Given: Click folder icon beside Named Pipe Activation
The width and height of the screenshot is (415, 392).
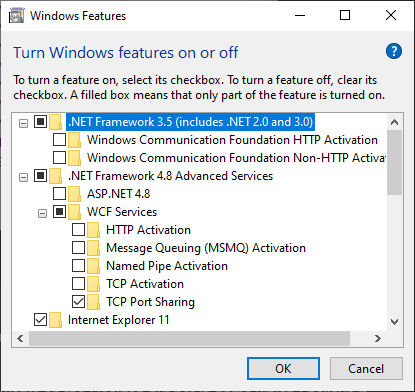Looking at the screenshot, I should tap(94, 266).
